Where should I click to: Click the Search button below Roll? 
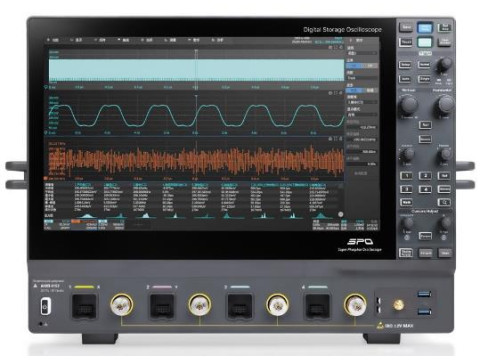[x=425, y=139]
